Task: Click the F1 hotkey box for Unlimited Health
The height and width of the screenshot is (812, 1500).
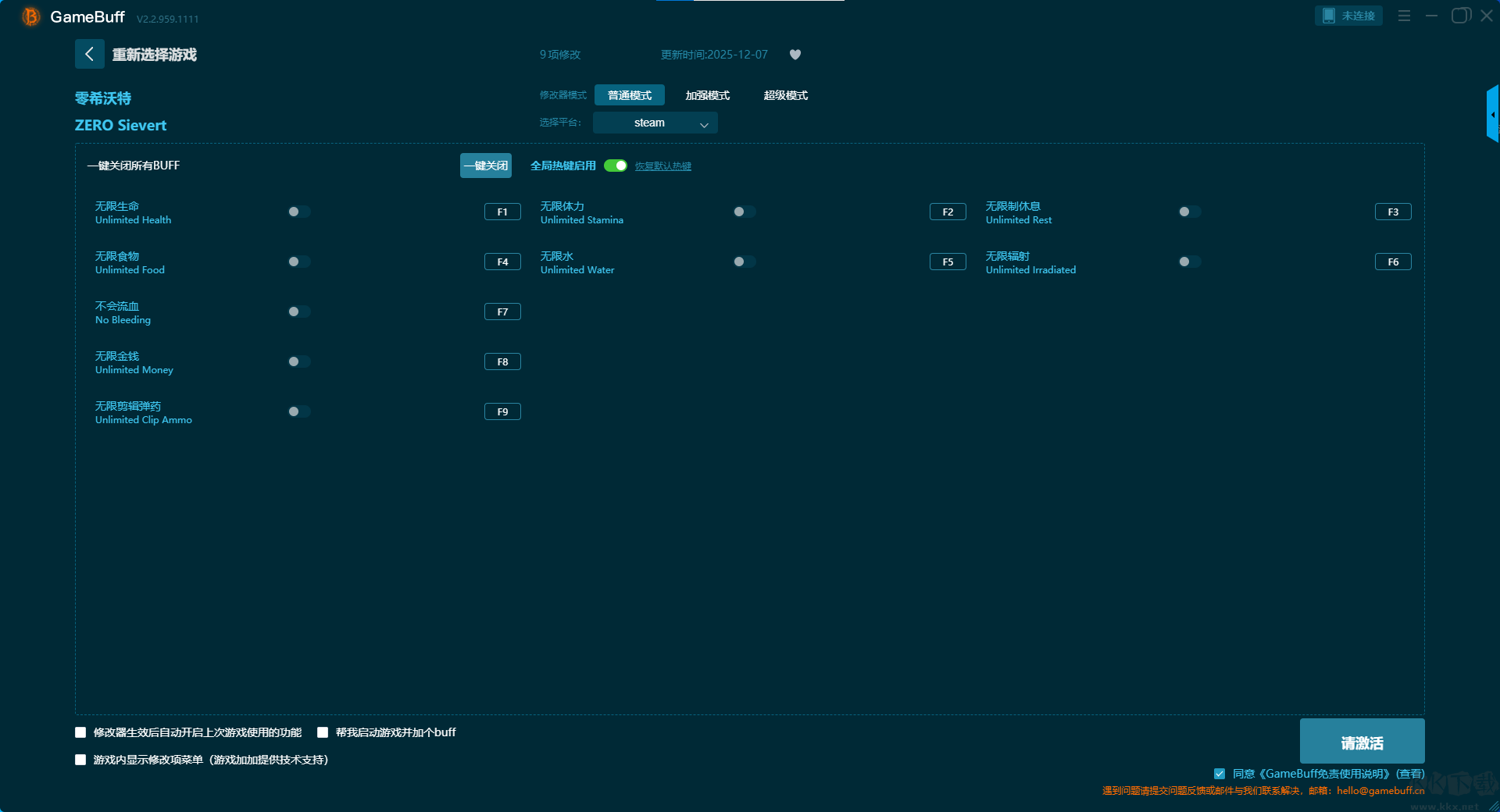Action: click(502, 212)
